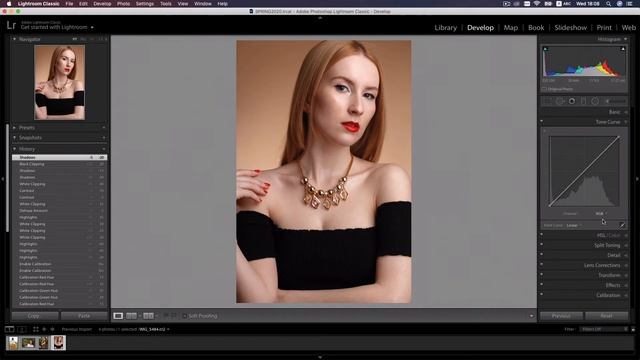The width and height of the screenshot is (640, 360).
Task: Switch to Before/After top-bottom view
Action: 149,316
